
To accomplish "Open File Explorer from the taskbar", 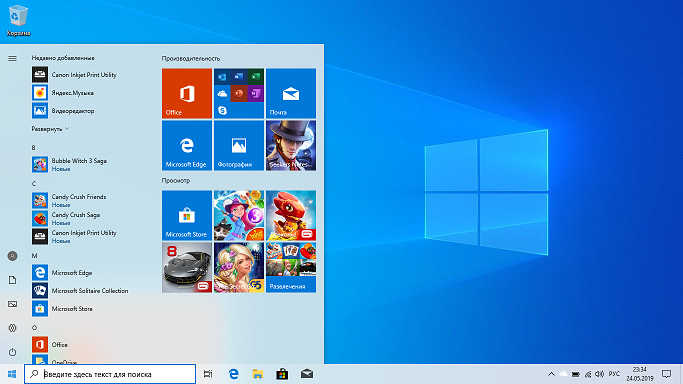I will pos(258,374).
